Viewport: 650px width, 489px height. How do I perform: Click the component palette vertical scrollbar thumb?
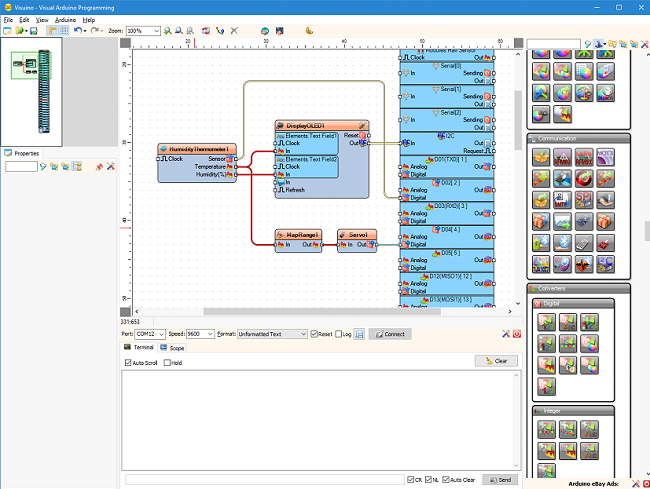[x=647, y=231]
